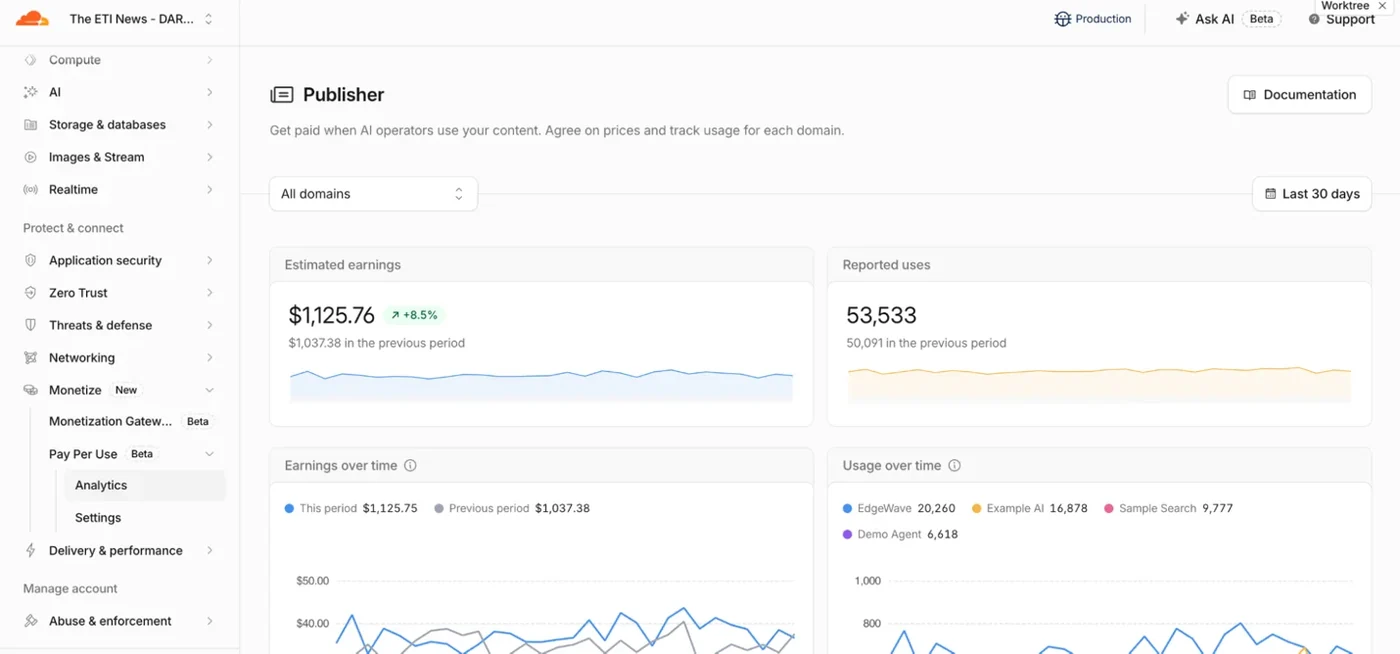Click the Support link text
The image size is (1400, 654).
(x=1350, y=19)
